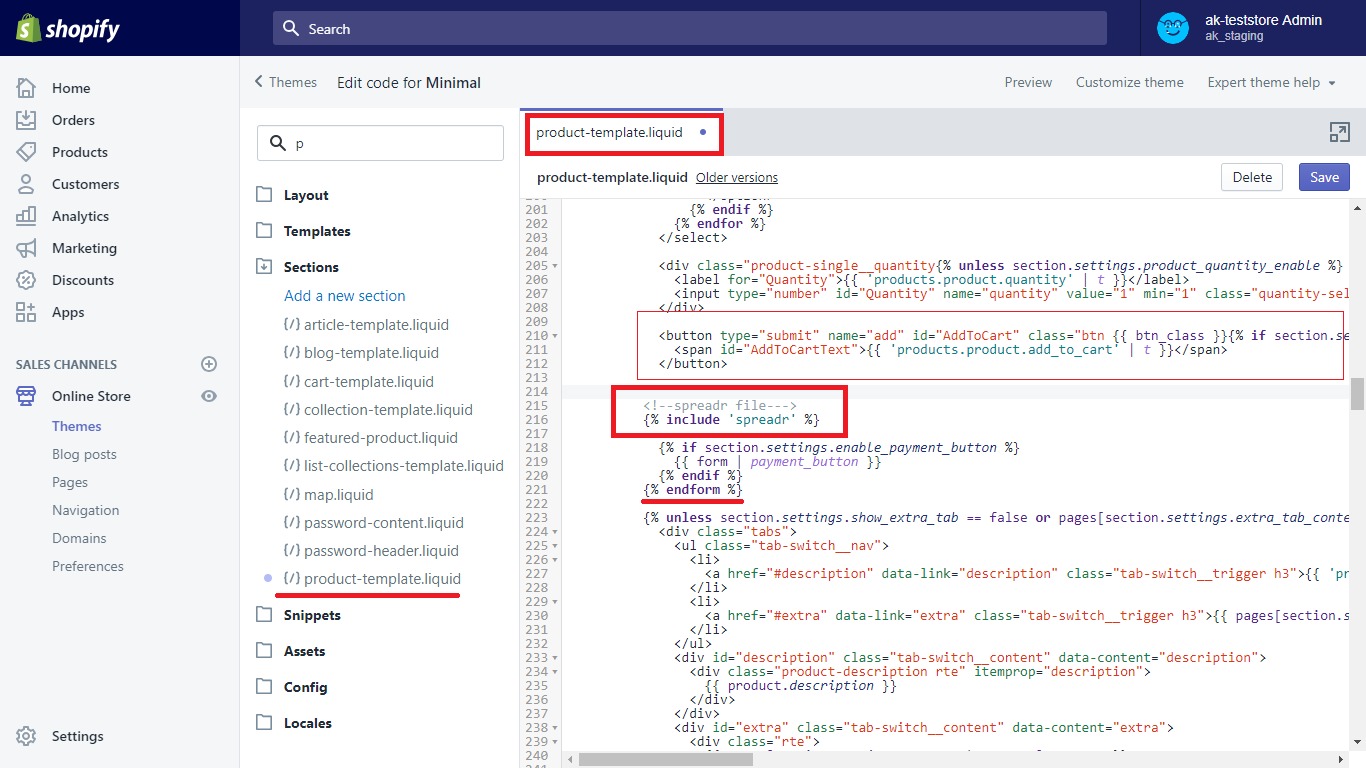
Task: Click the Products tag icon
Action: pyautogui.click(x=26, y=152)
